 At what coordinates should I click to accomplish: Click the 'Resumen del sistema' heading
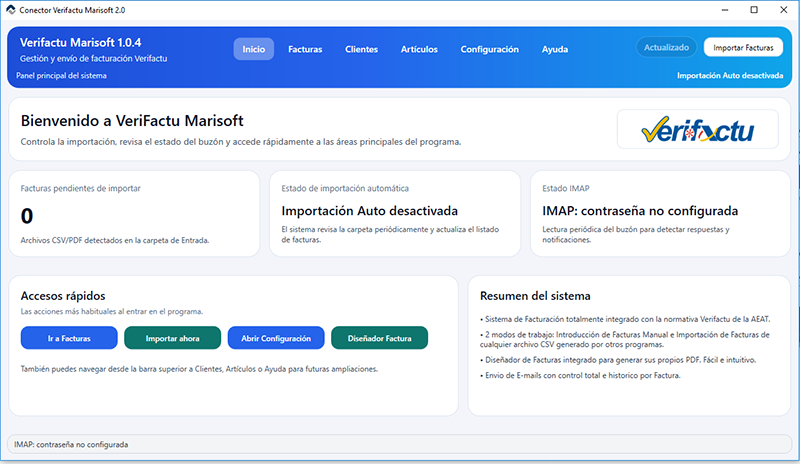tap(535, 296)
